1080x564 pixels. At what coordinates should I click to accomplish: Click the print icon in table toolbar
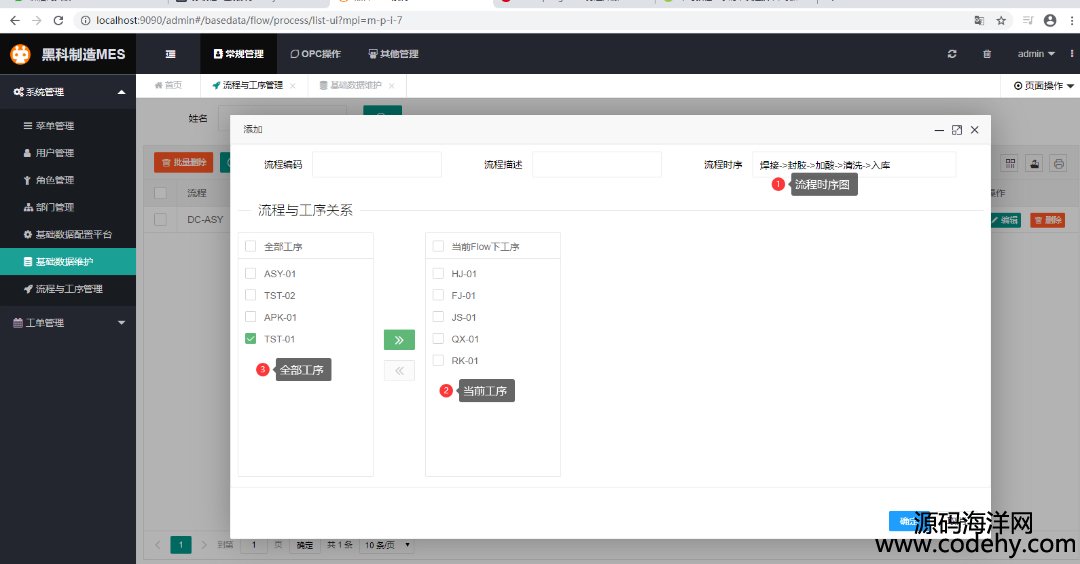click(x=1059, y=163)
